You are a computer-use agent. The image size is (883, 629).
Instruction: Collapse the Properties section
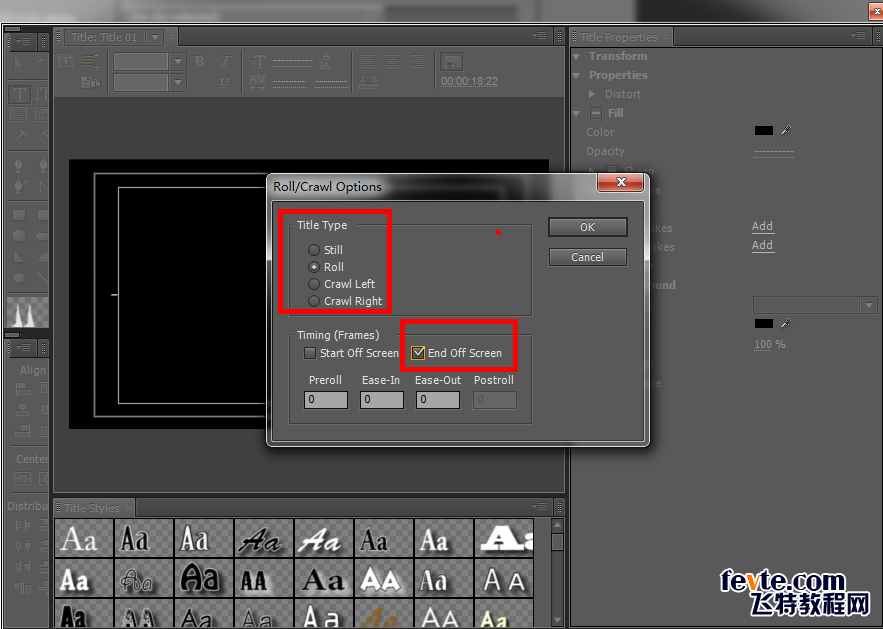click(576, 75)
